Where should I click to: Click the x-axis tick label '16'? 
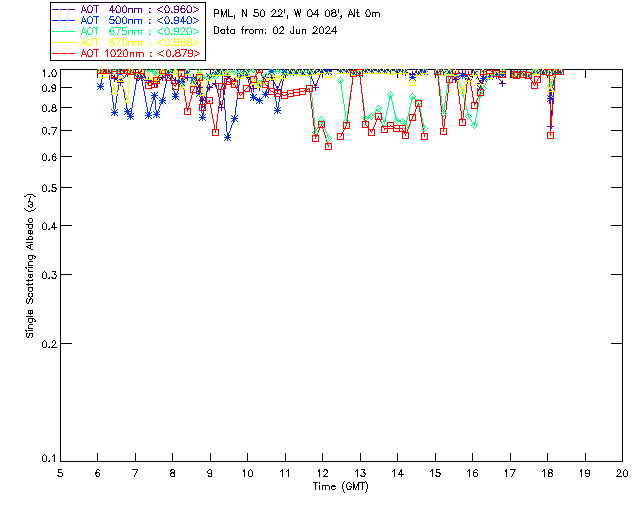[472, 474]
